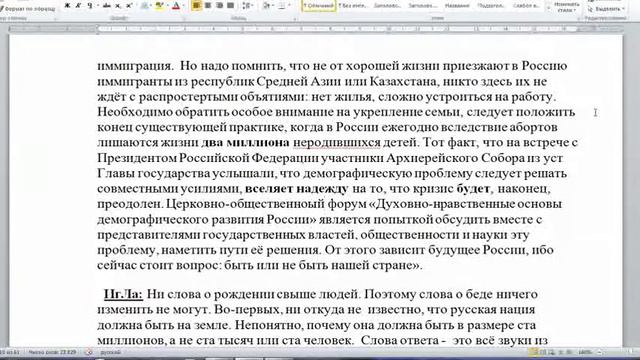Open text effects dropdown arrow

151,5
